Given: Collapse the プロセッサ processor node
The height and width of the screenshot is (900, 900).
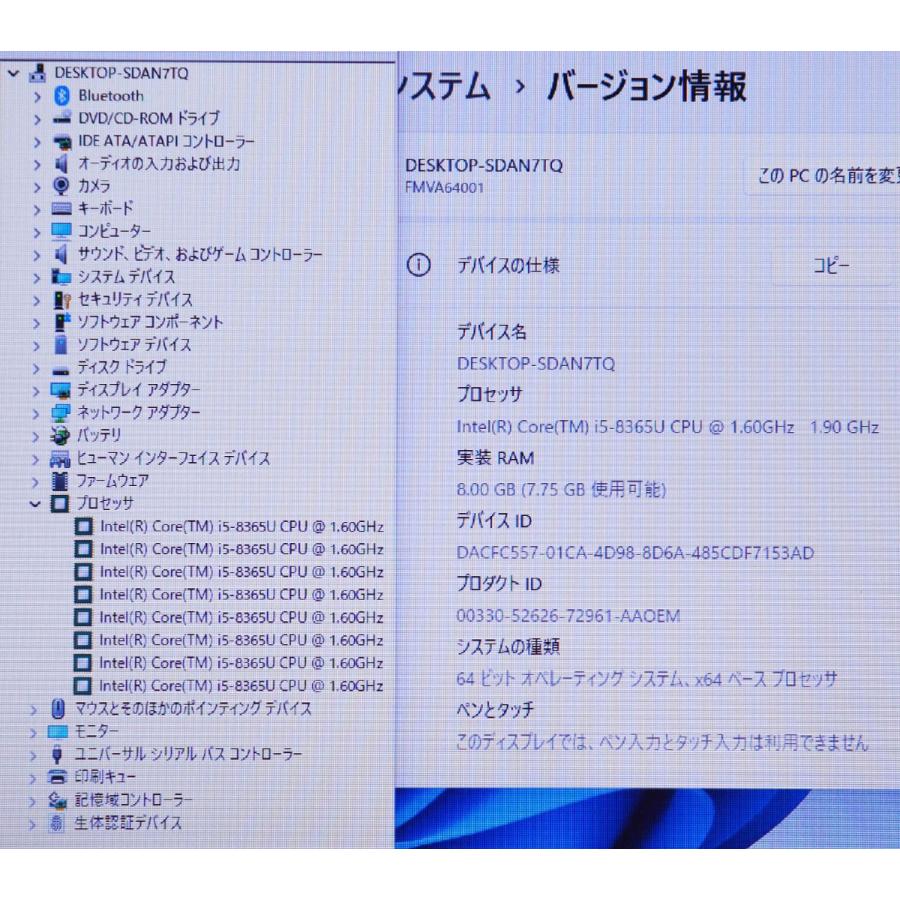Looking at the screenshot, I should coord(37,503).
